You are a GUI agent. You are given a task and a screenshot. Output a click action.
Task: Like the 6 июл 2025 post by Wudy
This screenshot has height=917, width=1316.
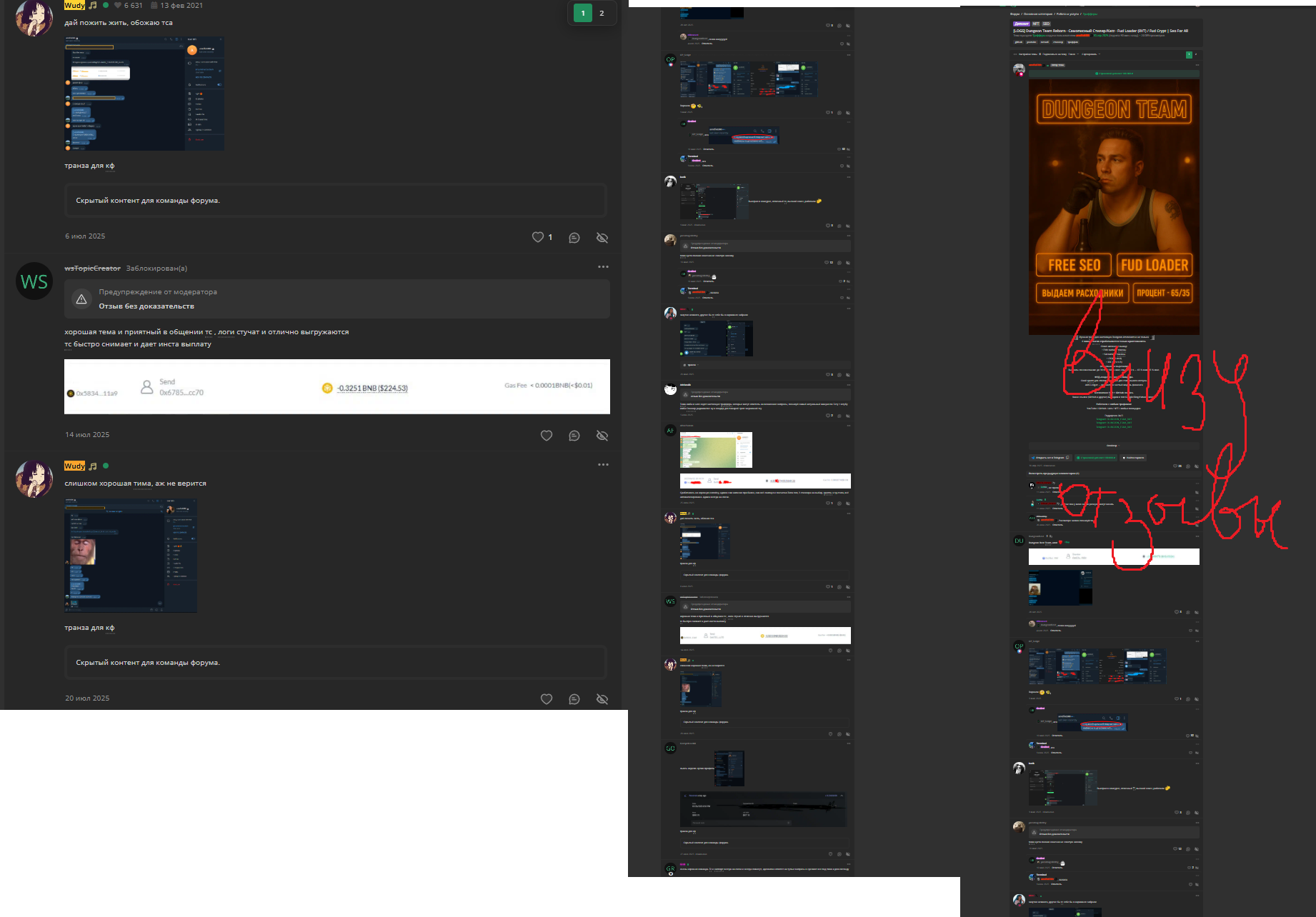pyautogui.click(x=538, y=237)
